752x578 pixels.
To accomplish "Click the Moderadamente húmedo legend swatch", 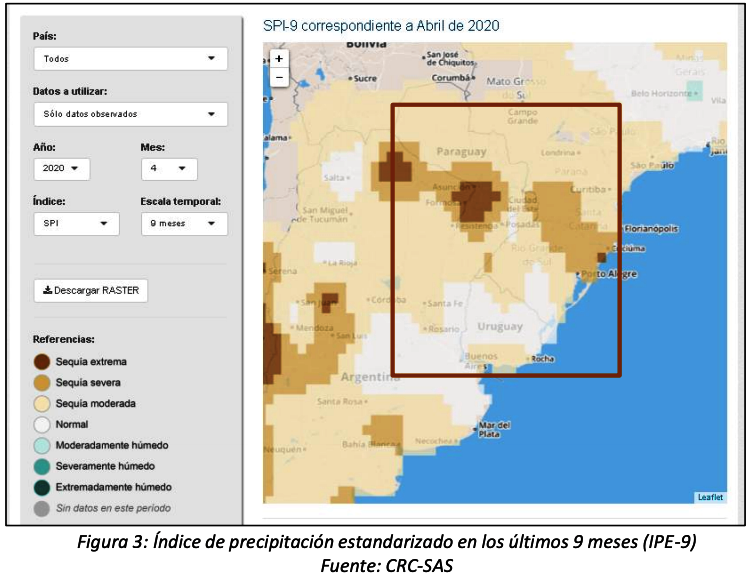I will [42, 445].
